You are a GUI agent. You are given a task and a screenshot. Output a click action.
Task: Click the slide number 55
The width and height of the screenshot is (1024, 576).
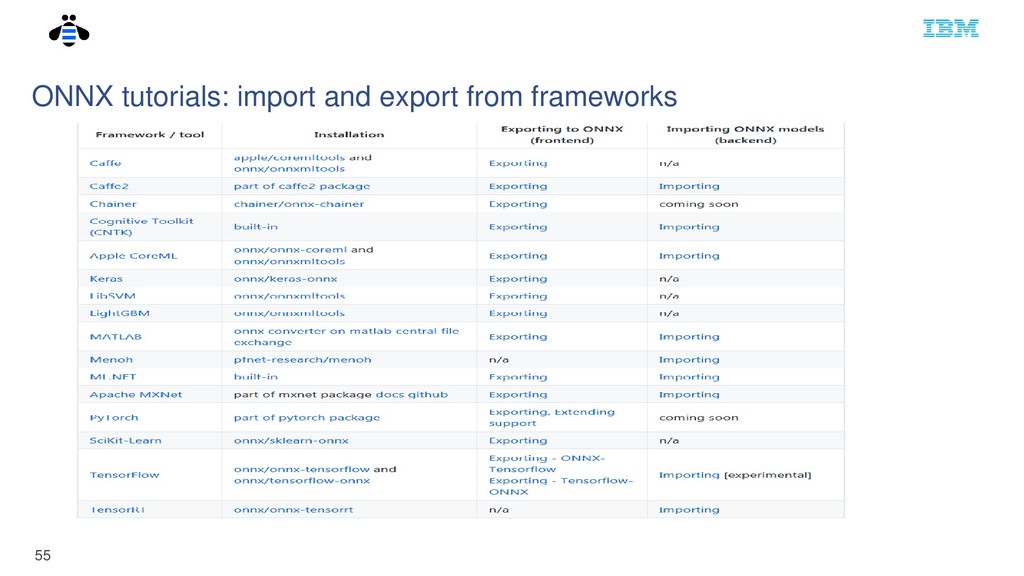42,556
